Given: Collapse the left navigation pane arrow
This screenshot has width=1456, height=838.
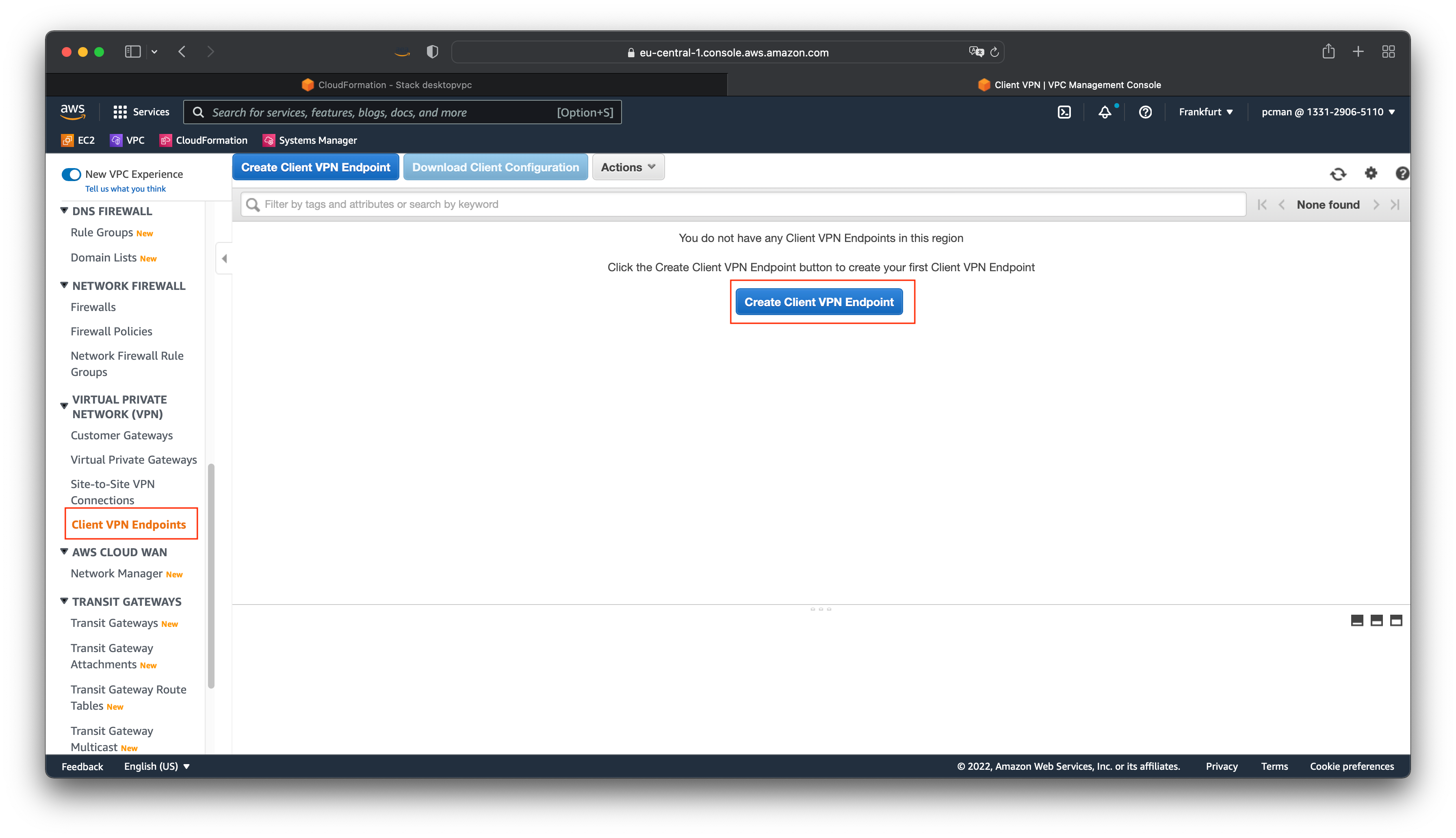Looking at the screenshot, I should click(225, 258).
